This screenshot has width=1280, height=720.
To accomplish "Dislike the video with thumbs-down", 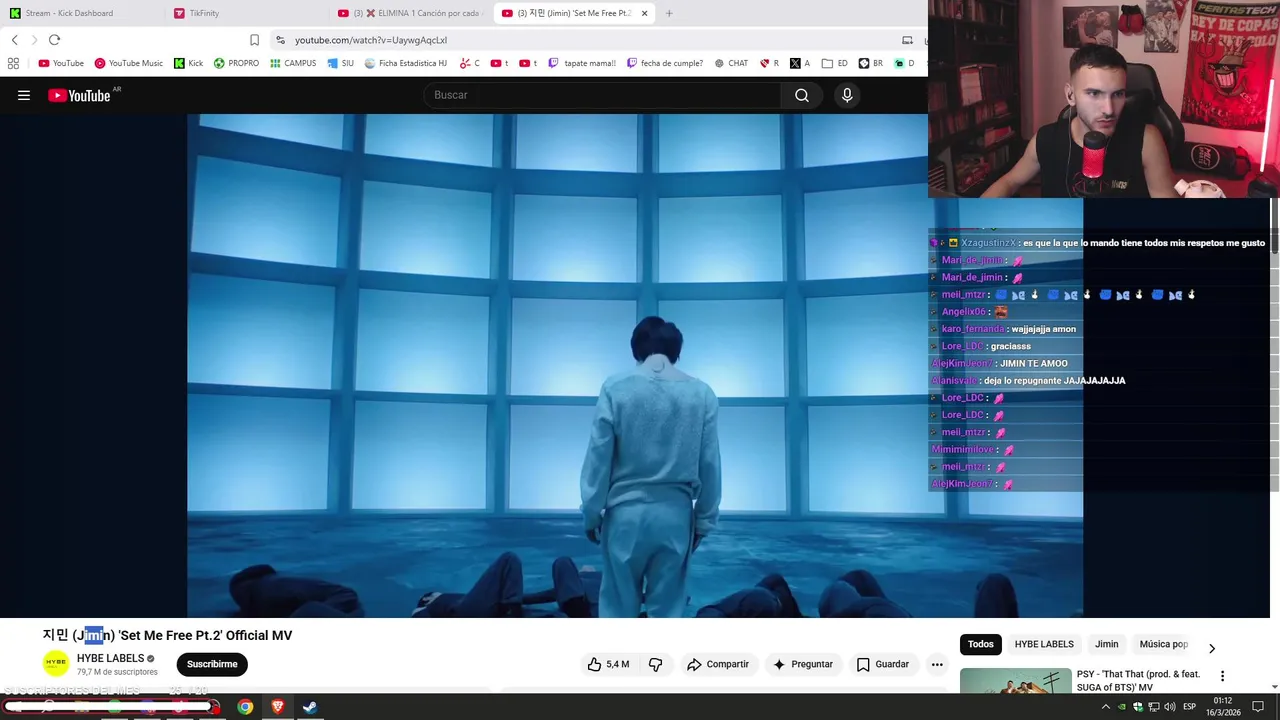I will tap(656, 664).
